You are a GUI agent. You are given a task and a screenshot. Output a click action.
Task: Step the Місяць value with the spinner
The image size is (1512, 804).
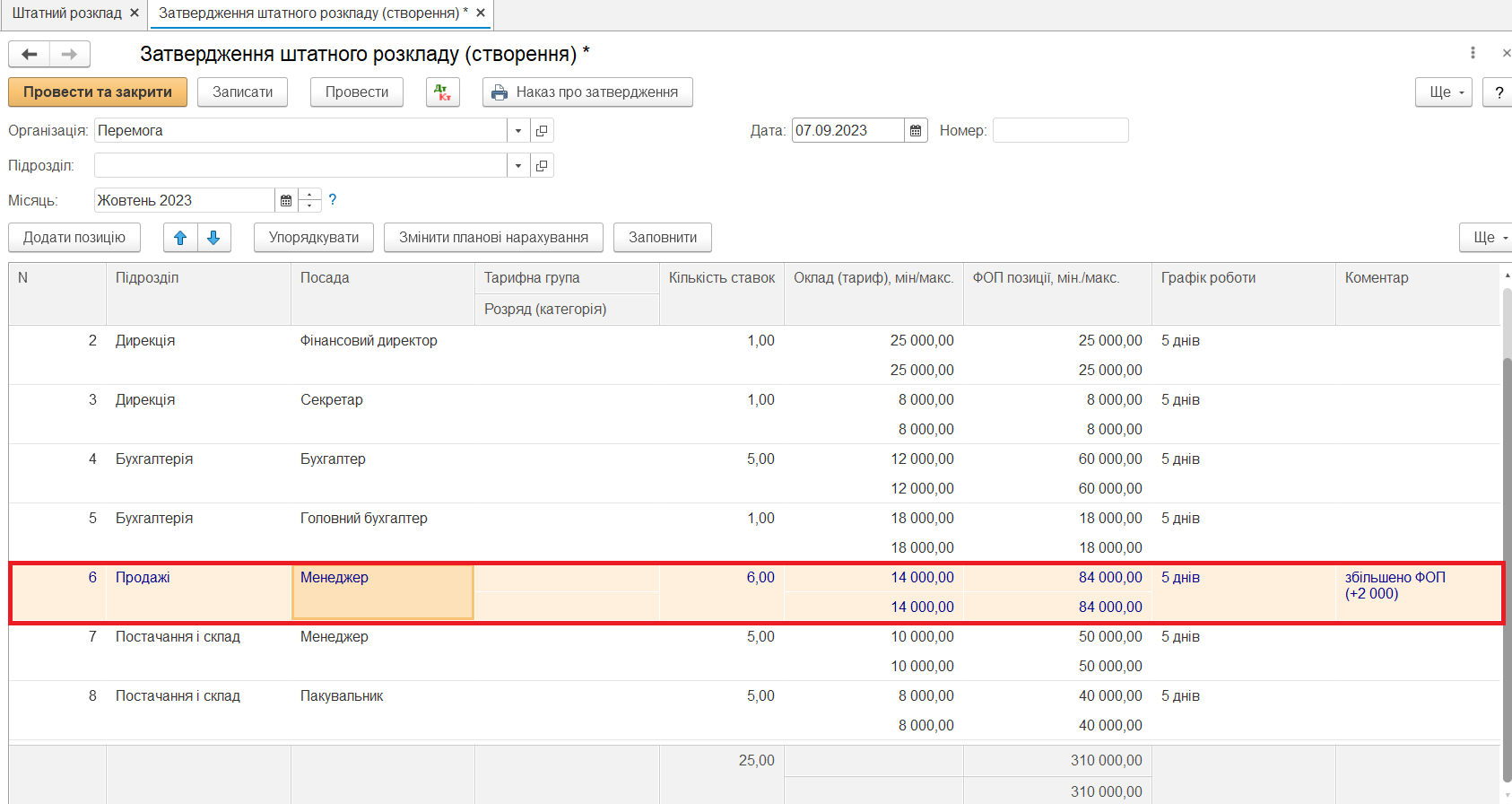[x=309, y=201]
